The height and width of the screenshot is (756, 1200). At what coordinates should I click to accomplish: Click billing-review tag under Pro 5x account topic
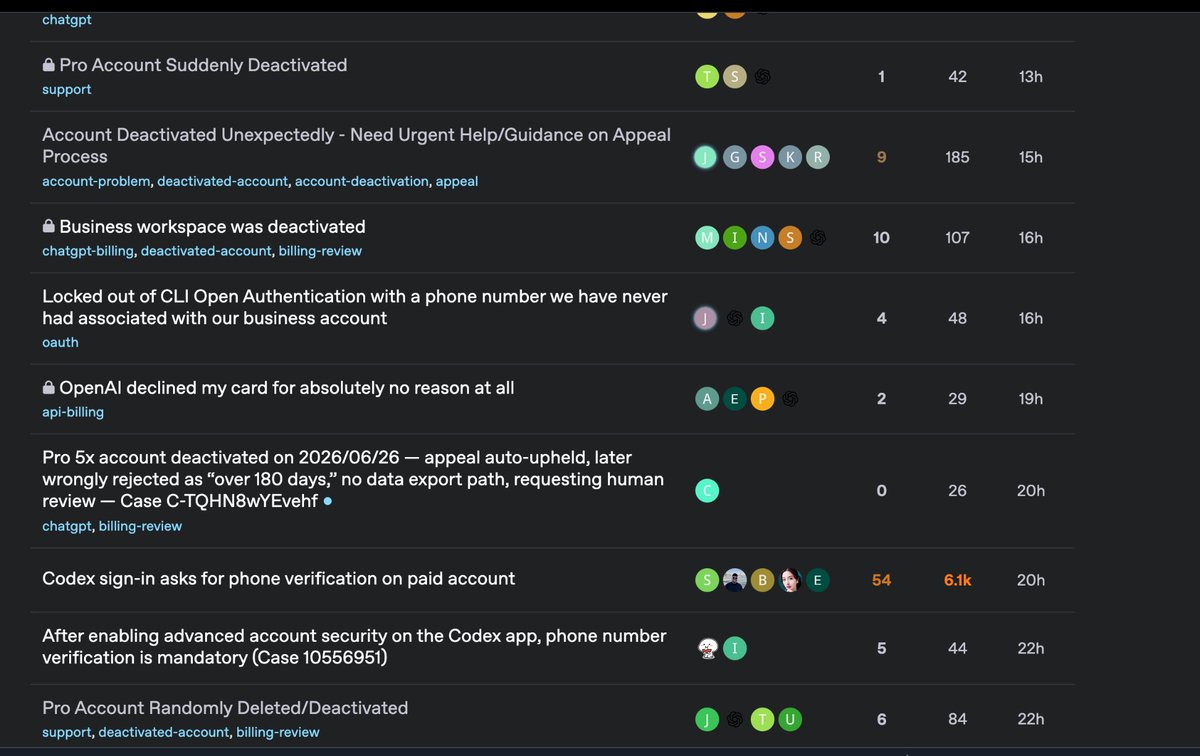[140, 526]
